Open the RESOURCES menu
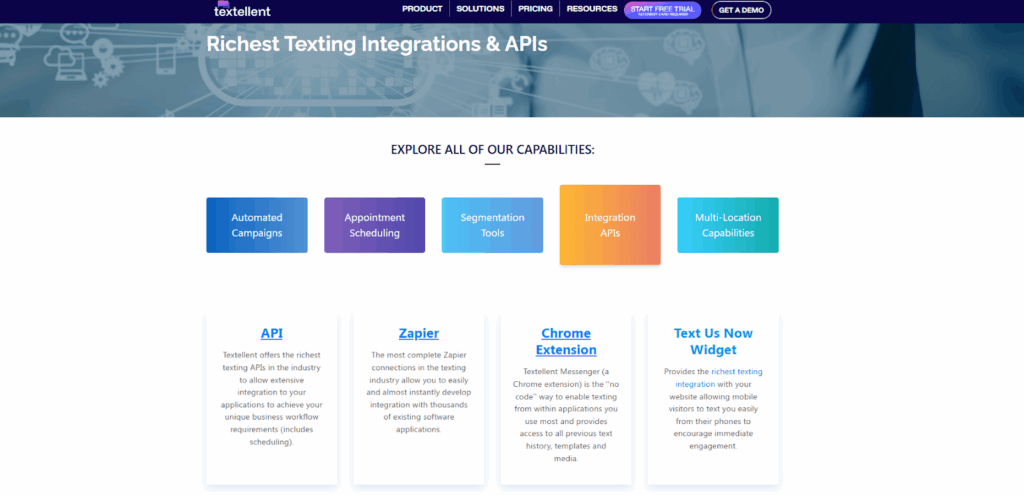This screenshot has height=495, width=1024. pos(592,9)
